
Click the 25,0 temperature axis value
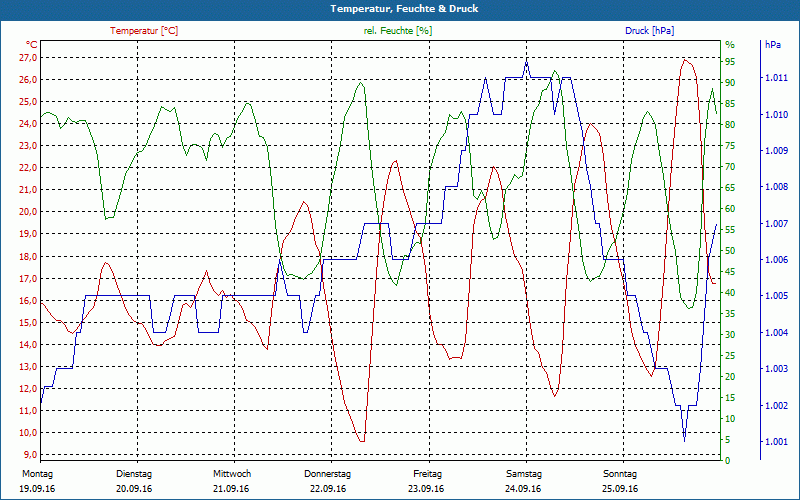click(29, 102)
